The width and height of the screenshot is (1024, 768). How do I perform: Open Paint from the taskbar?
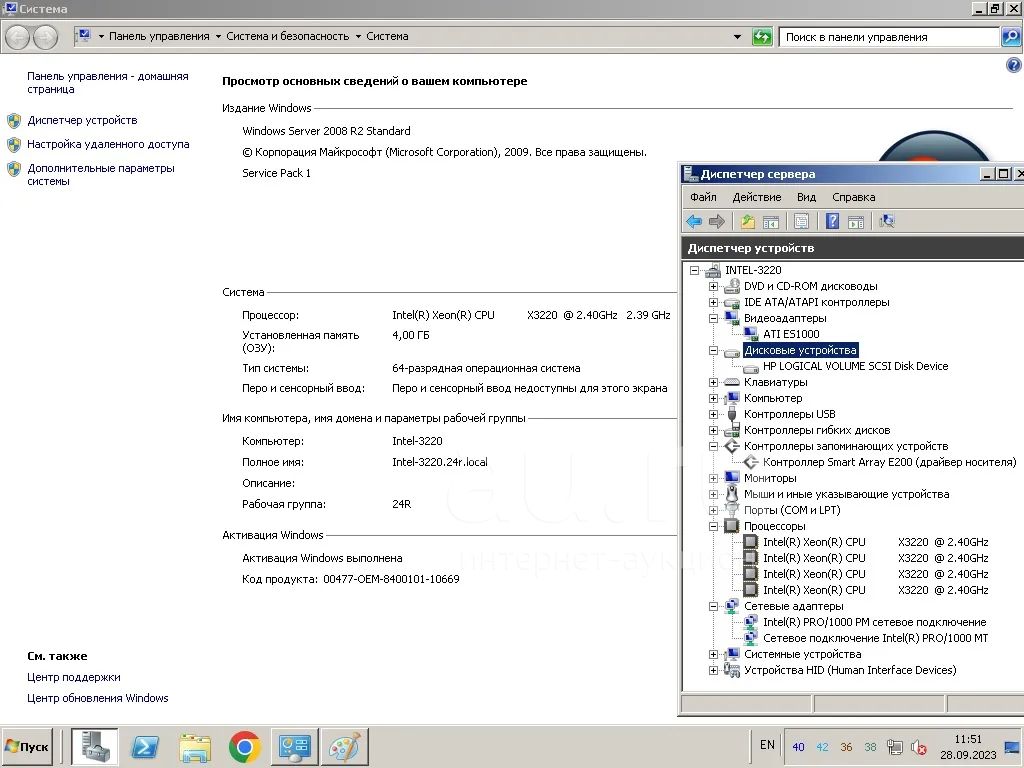tap(344, 746)
